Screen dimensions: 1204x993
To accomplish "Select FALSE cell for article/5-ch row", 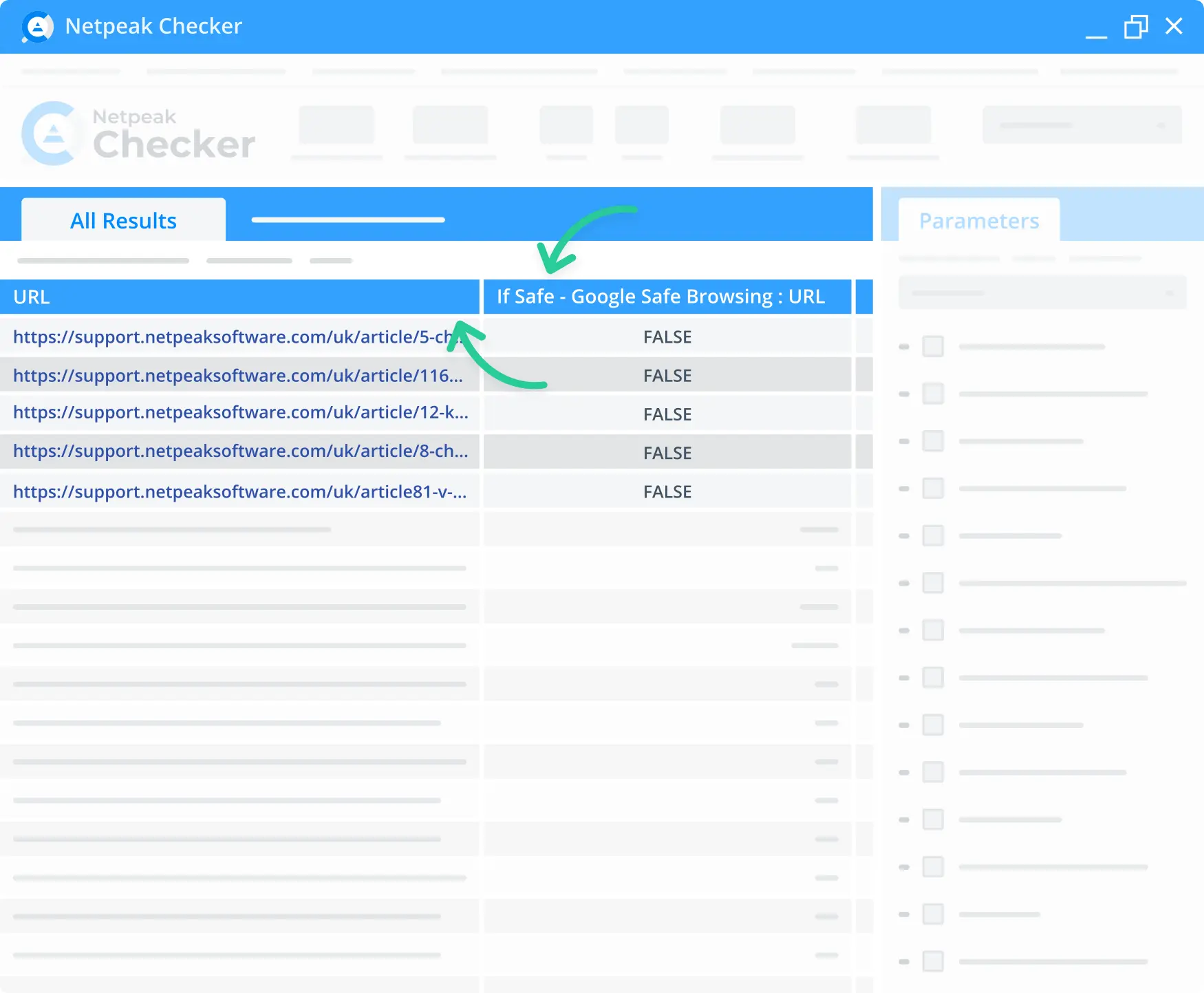I will click(667, 337).
